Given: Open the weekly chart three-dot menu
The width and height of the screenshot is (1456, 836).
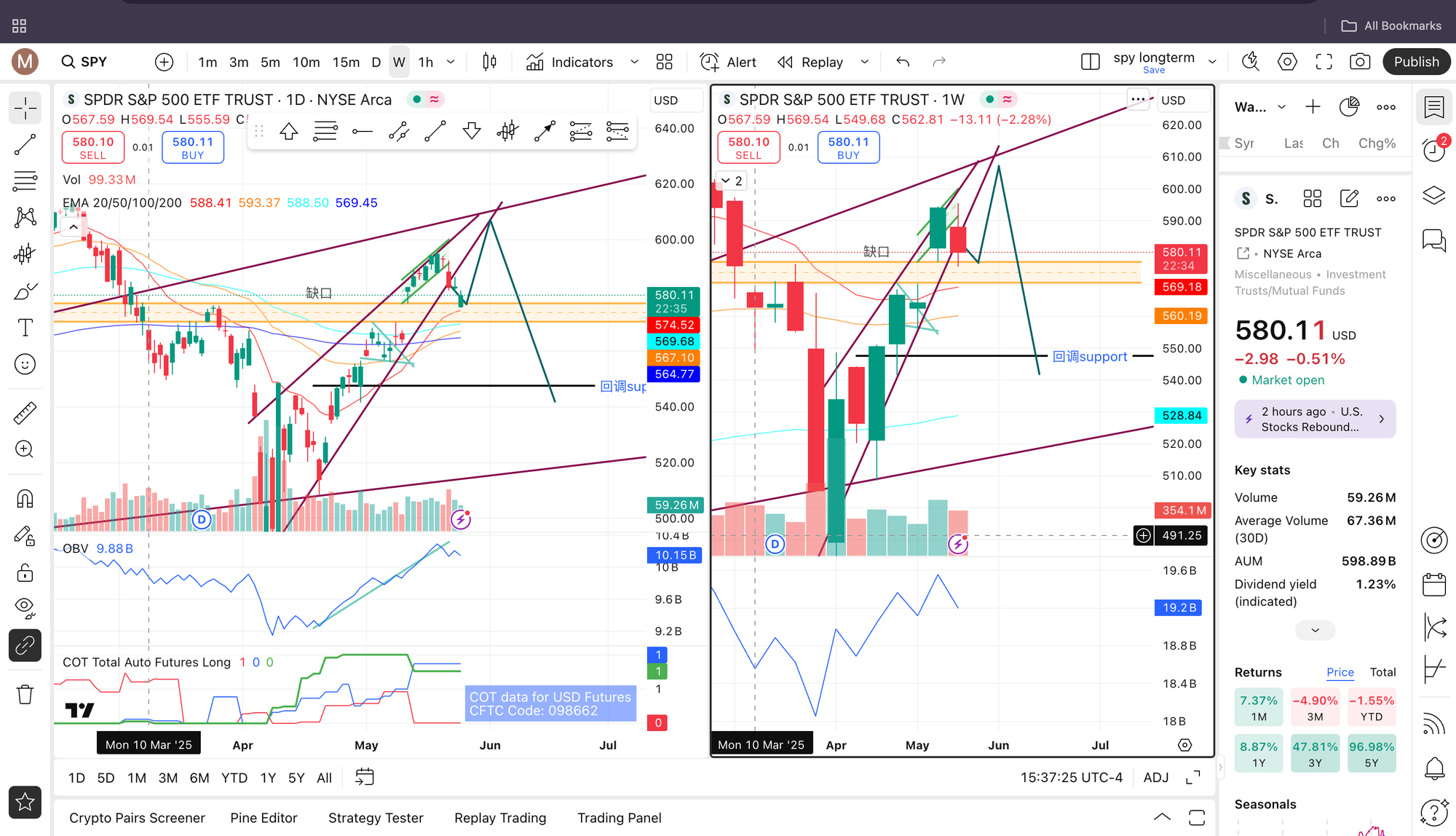Looking at the screenshot, I should pos(1138,100).
